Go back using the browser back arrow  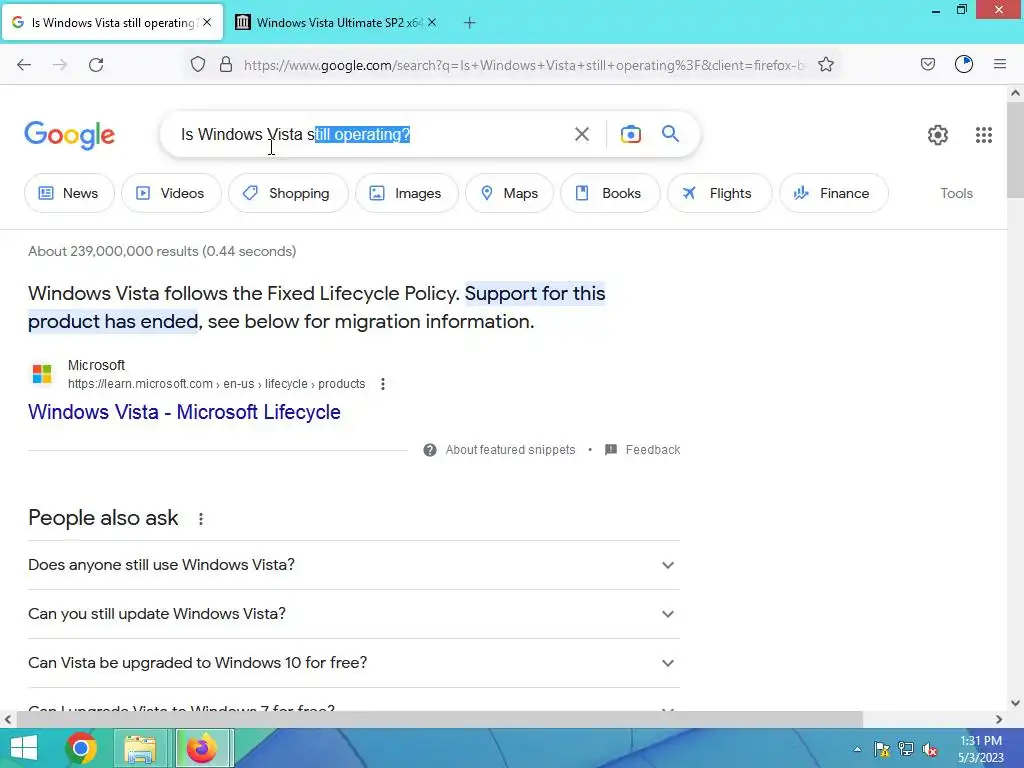tap(24, 65)
